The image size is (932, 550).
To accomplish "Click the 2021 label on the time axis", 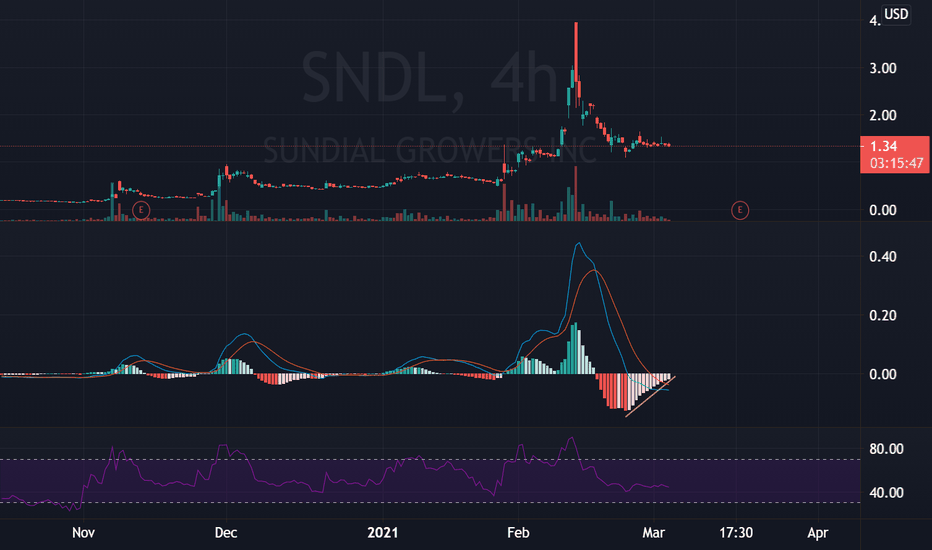I will (x=383, y=532).
